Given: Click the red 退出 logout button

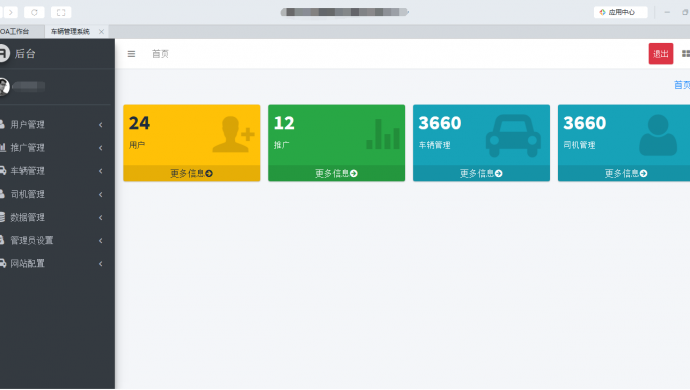Looking at the screenshot, I should tap(661, 54).
